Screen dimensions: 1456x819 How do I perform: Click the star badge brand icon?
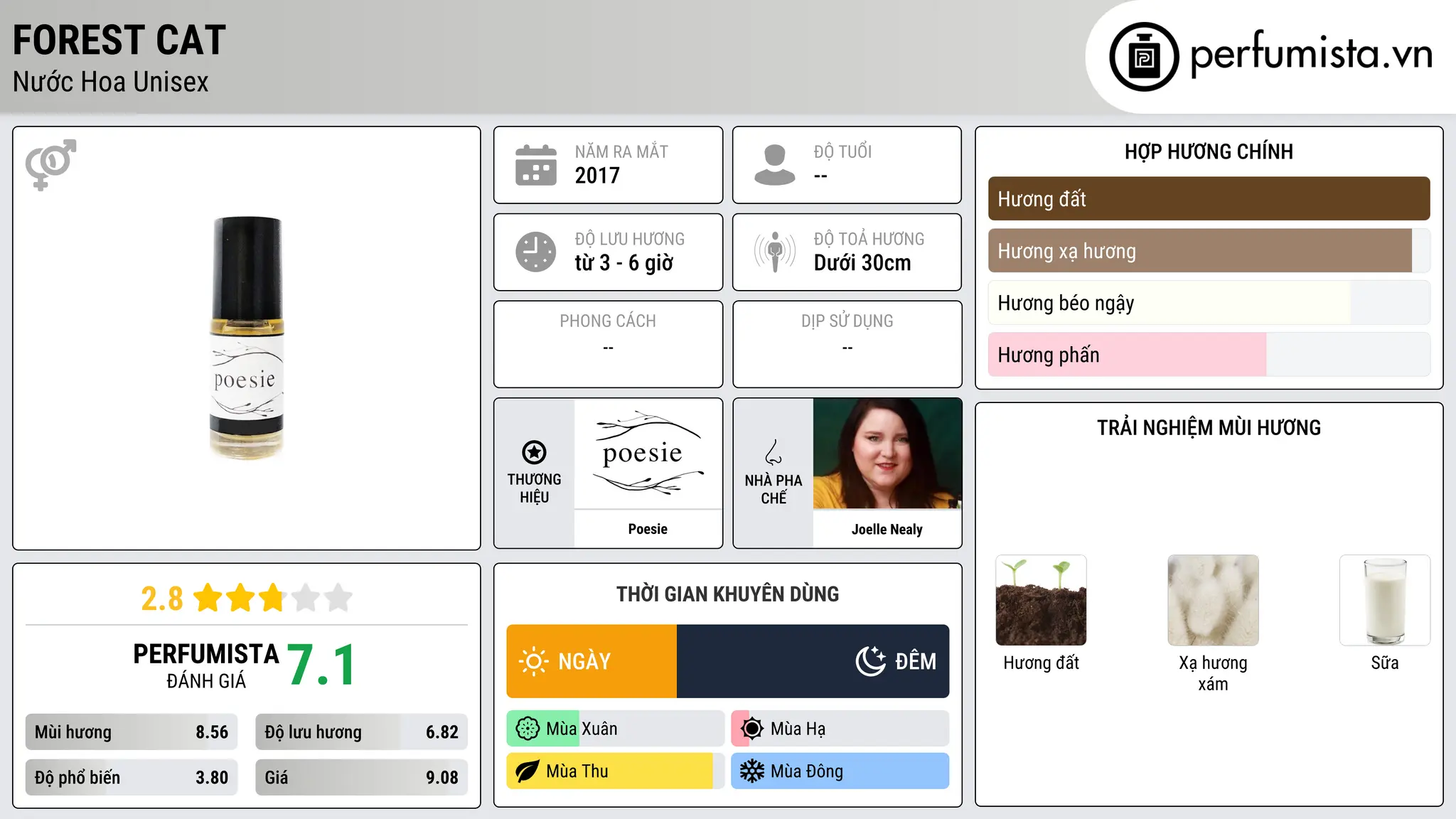pyautogui.click(x=534, y=452)
